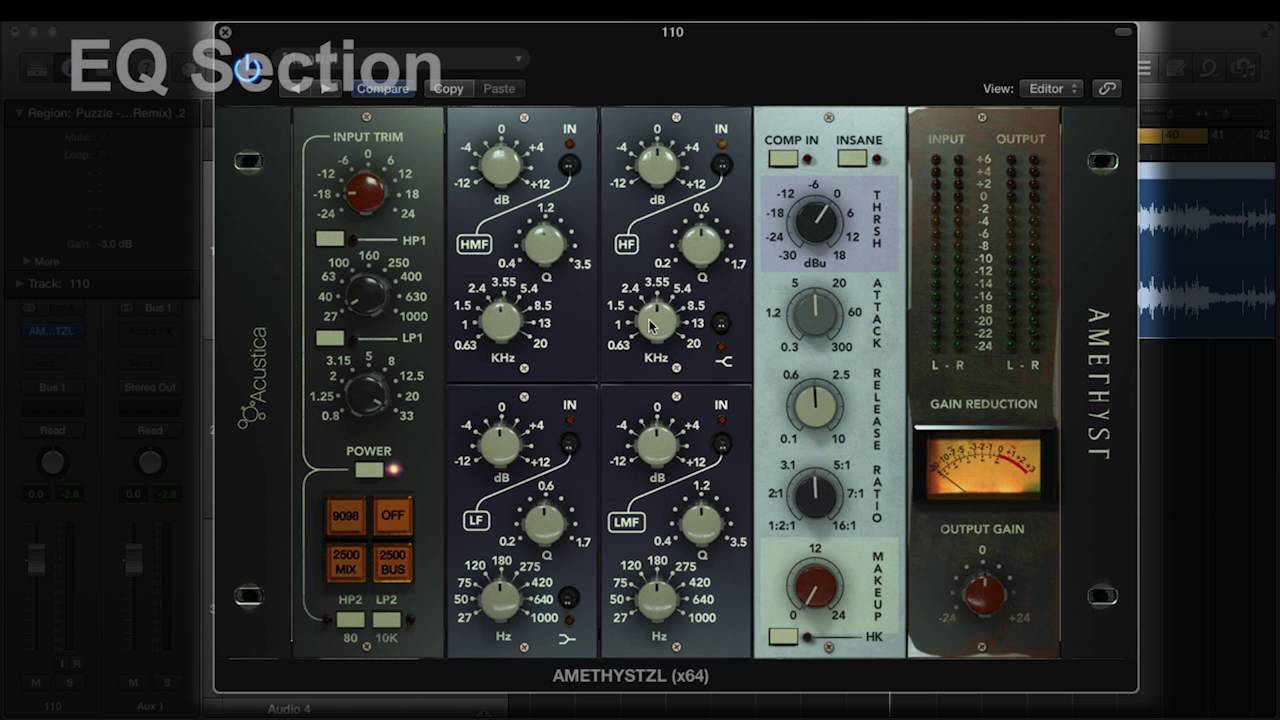This screenshot has height=720, width=1280.
Task: Click the compressor THRSH knob
Action: (x=815, y=222)
